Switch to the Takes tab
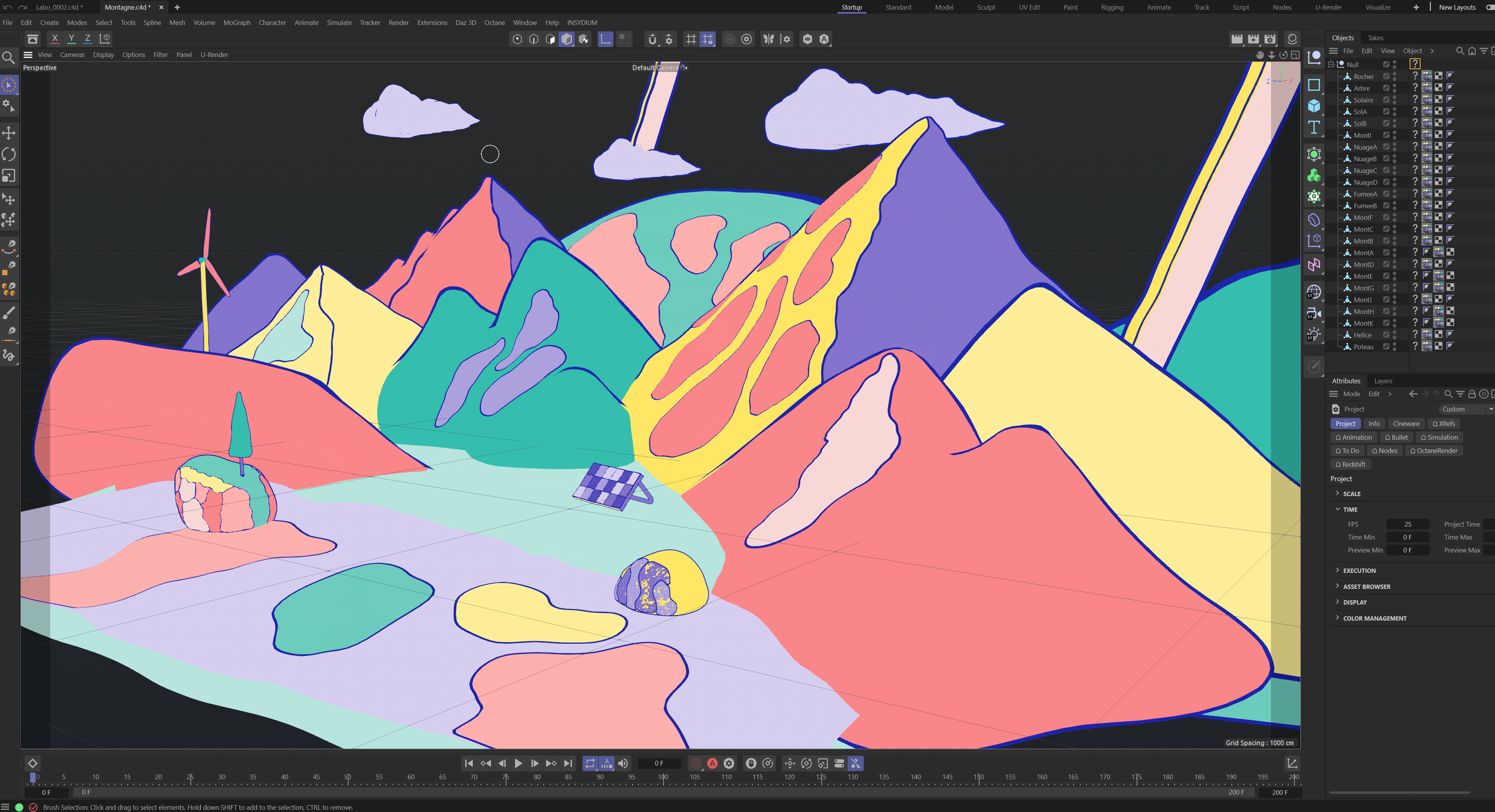Viewport: 1495px width, 812px height. point(1375,38)
